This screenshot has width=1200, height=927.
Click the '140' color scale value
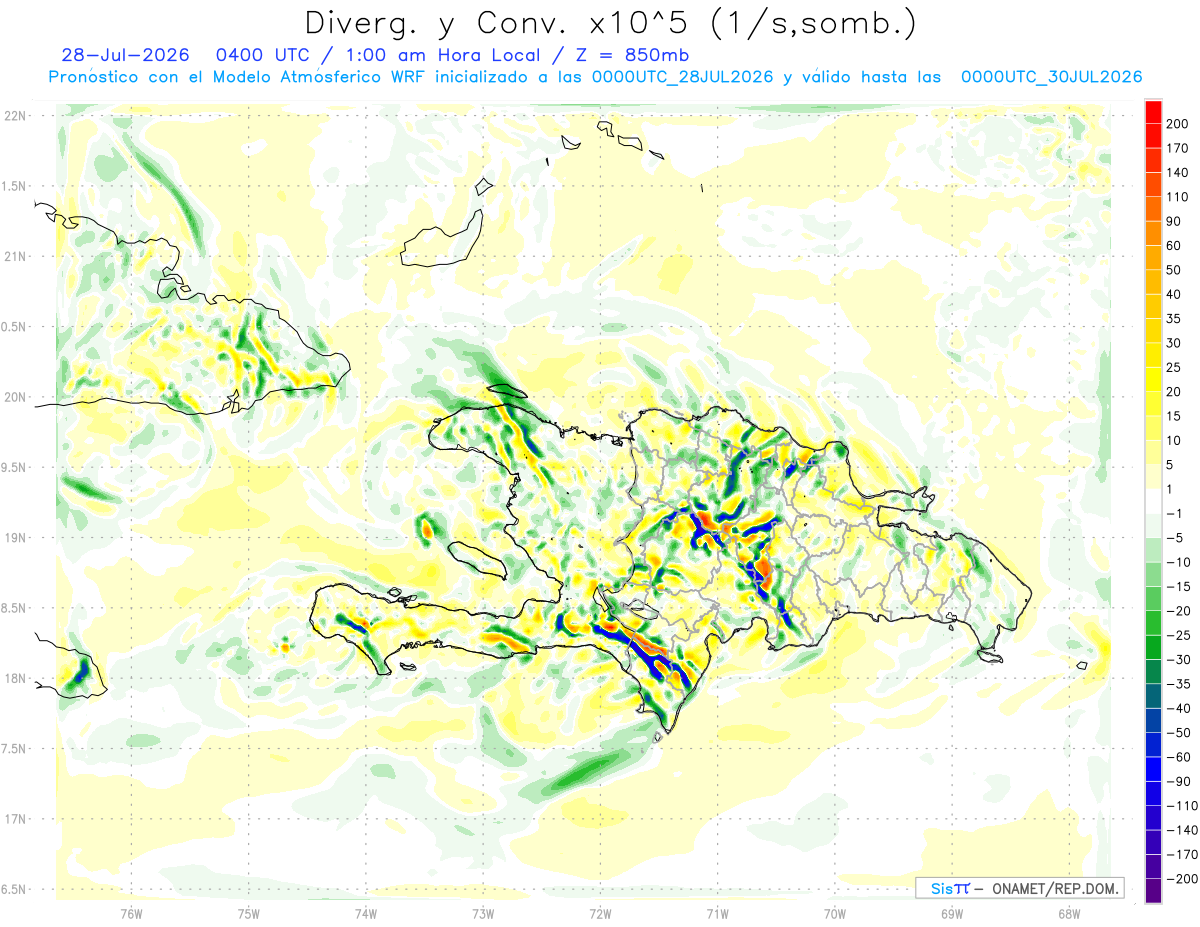coord(1178,172)
